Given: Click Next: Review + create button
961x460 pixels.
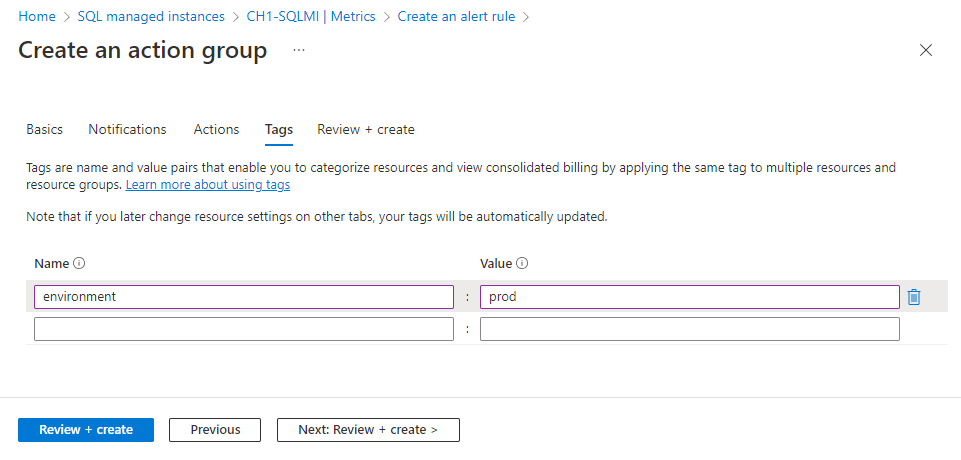Looking at the screenshot, I should pyautogui.click(x=368, y=430).
